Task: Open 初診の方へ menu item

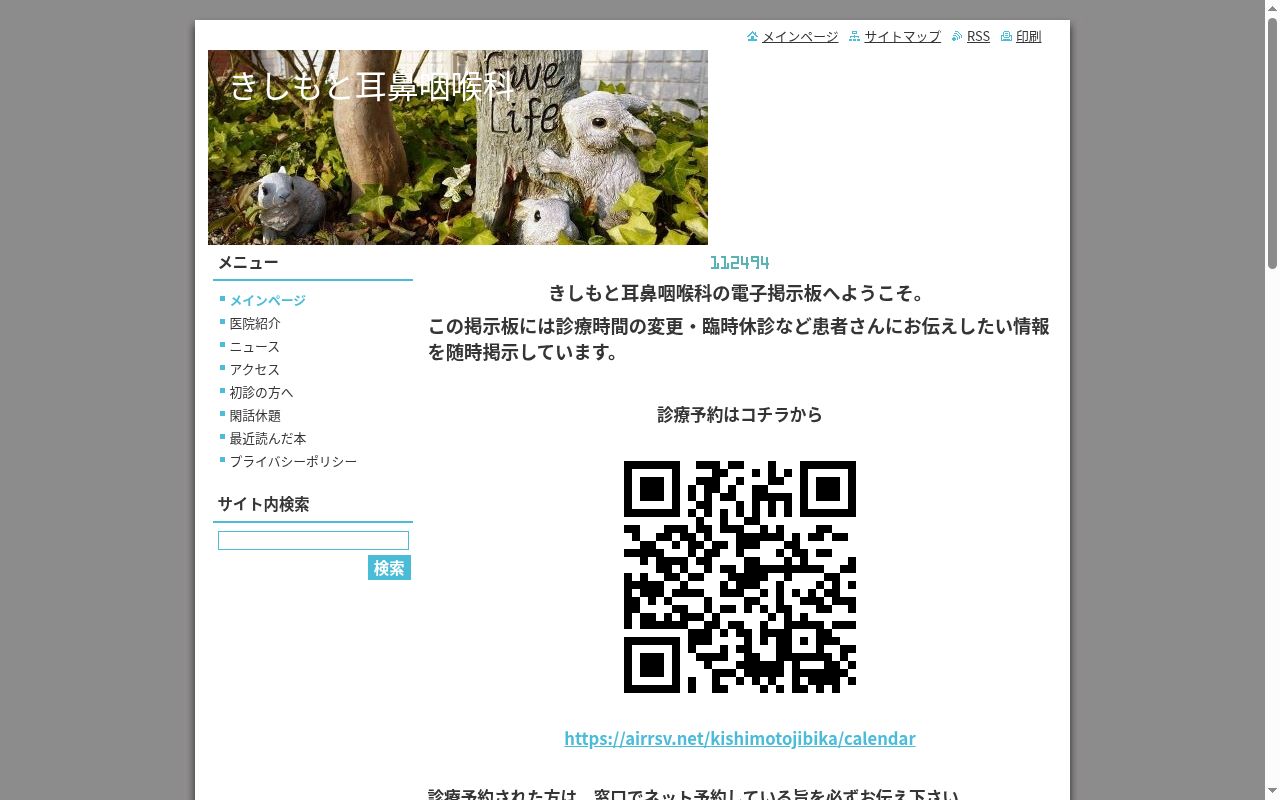Action: click(x=261, y=392)
